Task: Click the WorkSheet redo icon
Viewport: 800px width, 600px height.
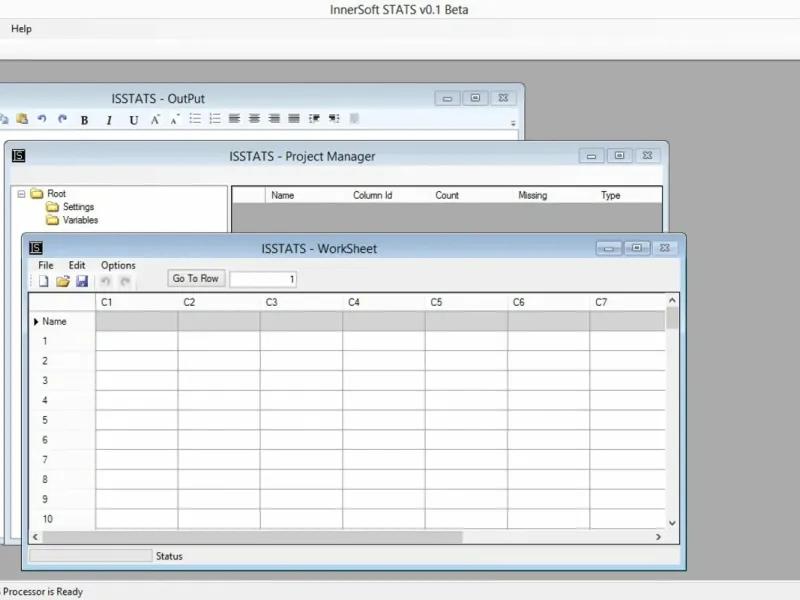Action: click(125, 281)
